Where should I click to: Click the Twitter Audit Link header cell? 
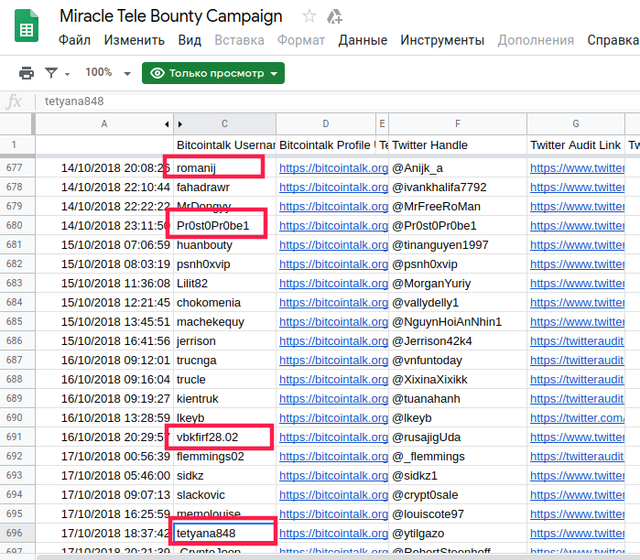(x=576, y=145)
